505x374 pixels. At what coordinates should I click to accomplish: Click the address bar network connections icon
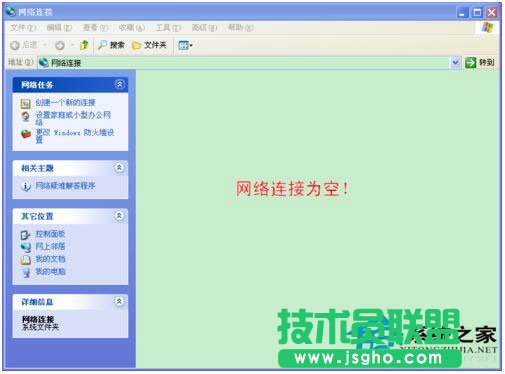[44, 62]
